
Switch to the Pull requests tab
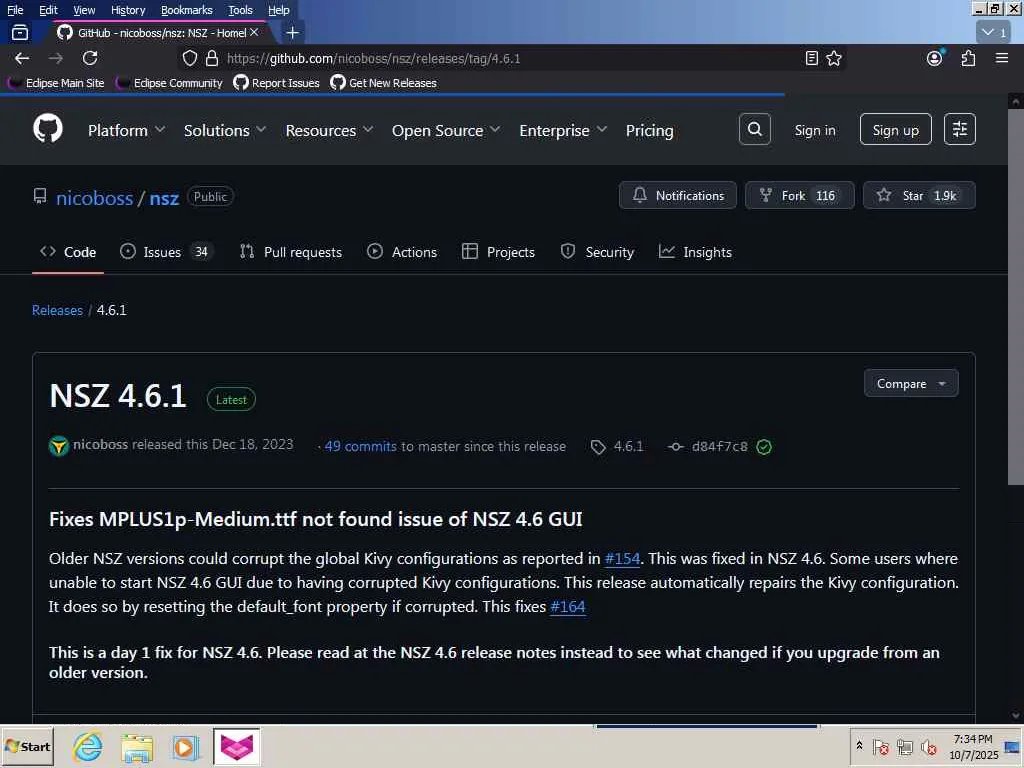291,252
